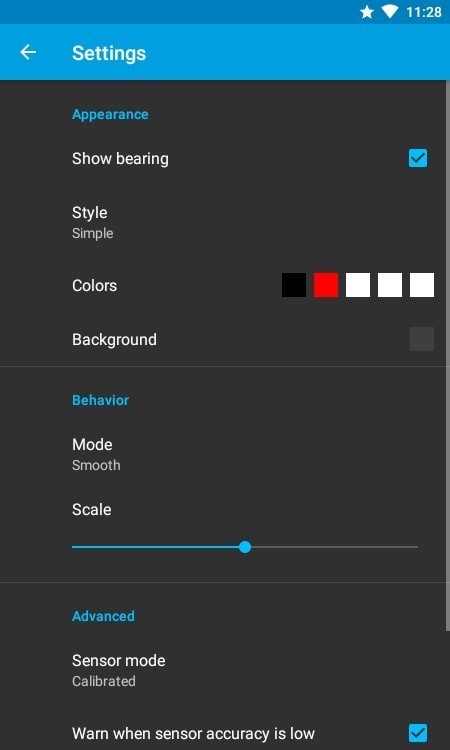The width and height of the screenshot is (450, 750).
Task: Tap the Background setting label
Action: click(114, 339)
